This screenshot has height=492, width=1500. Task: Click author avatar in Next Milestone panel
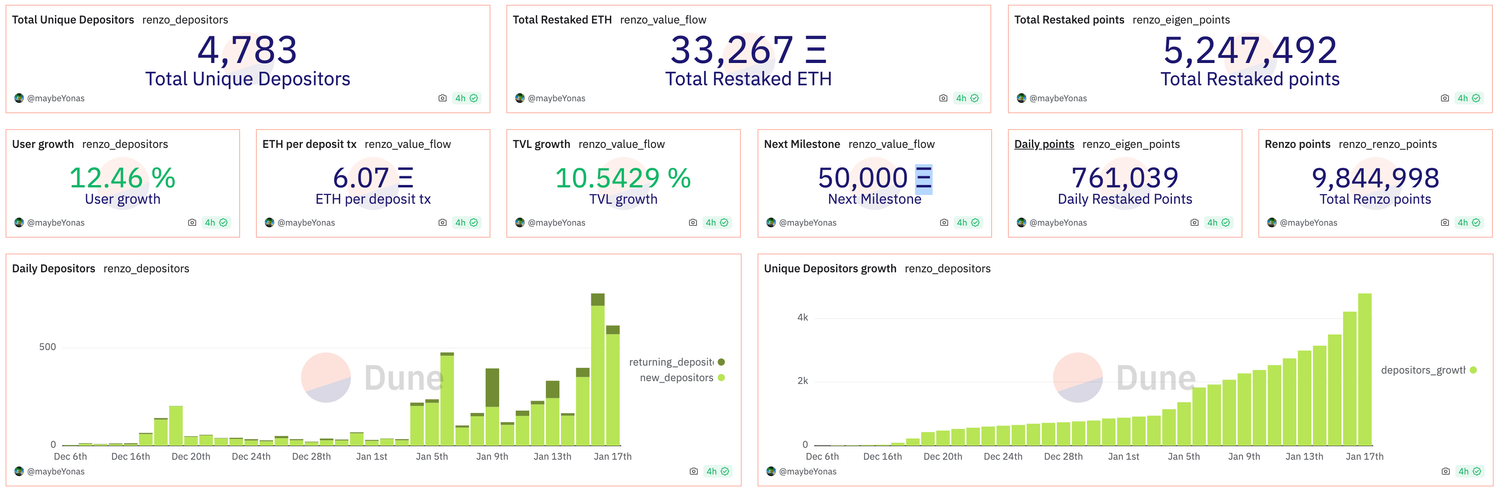[770, 223]
